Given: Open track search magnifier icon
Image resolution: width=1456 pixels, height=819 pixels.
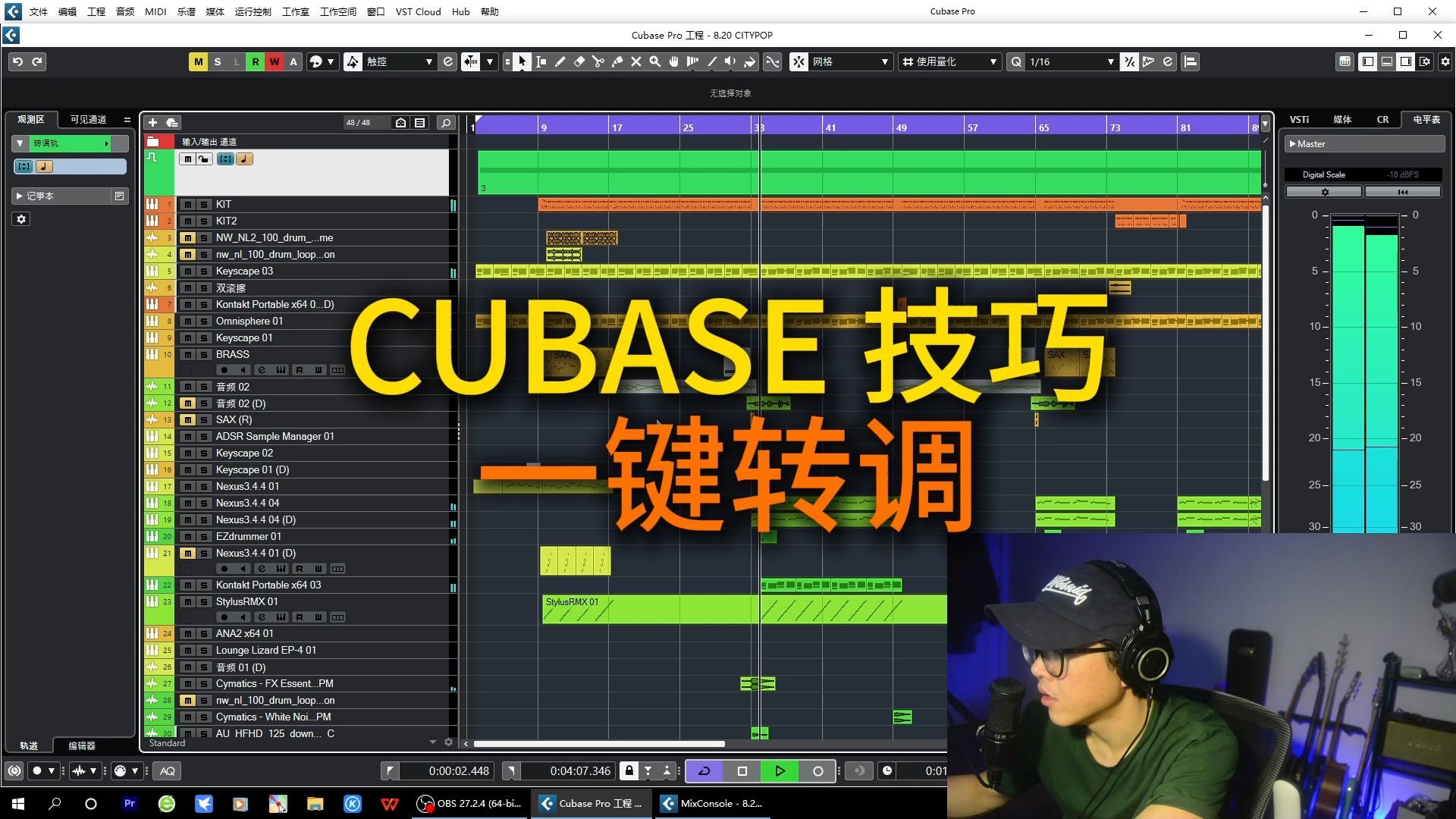Looking at the screenshot, I should [446, 123].
